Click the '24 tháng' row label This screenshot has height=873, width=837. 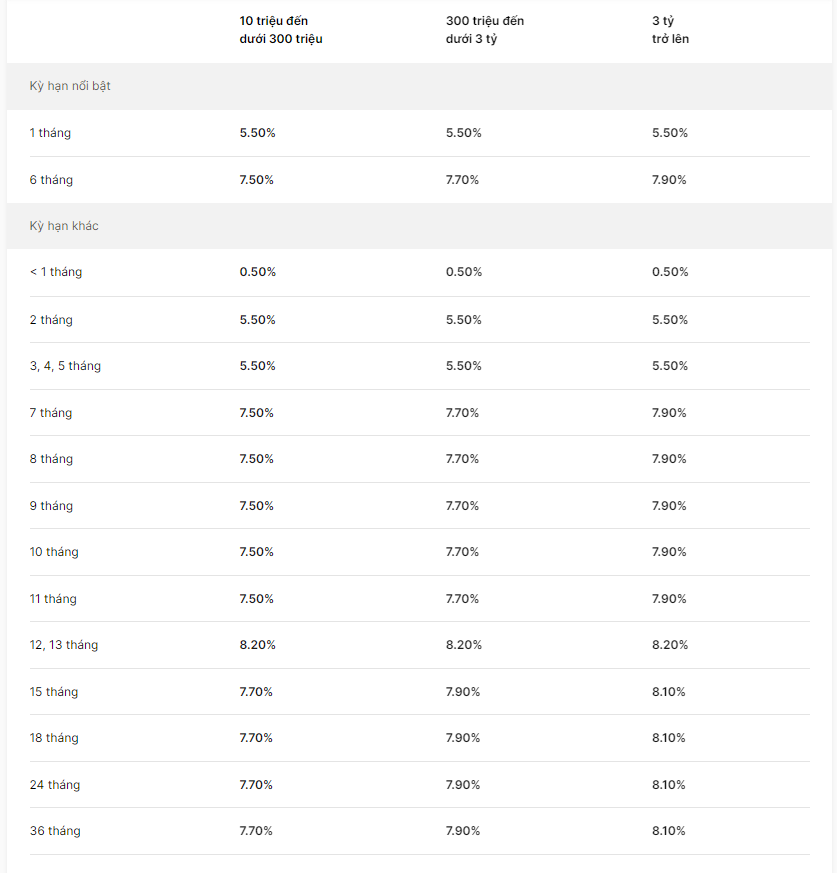tap(55, 785)
